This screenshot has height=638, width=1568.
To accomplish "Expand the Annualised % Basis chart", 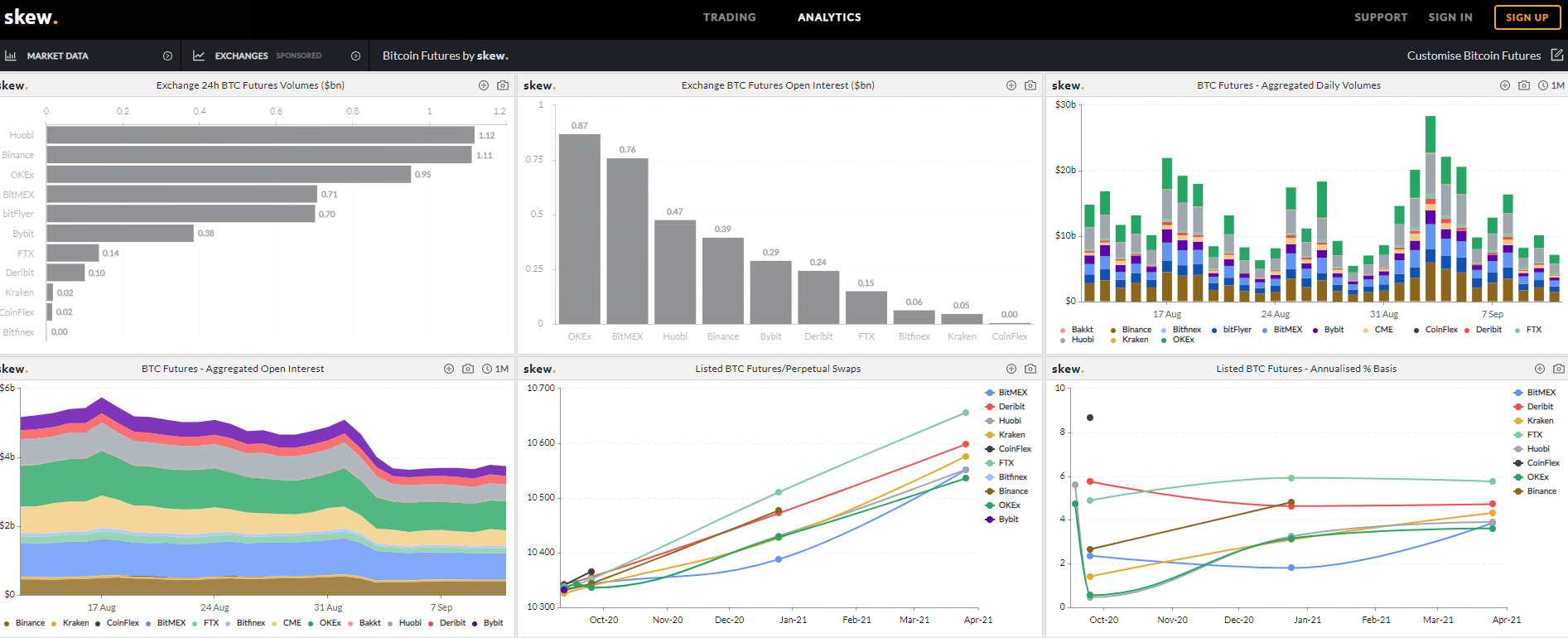I will click(x=1540, y=369).
